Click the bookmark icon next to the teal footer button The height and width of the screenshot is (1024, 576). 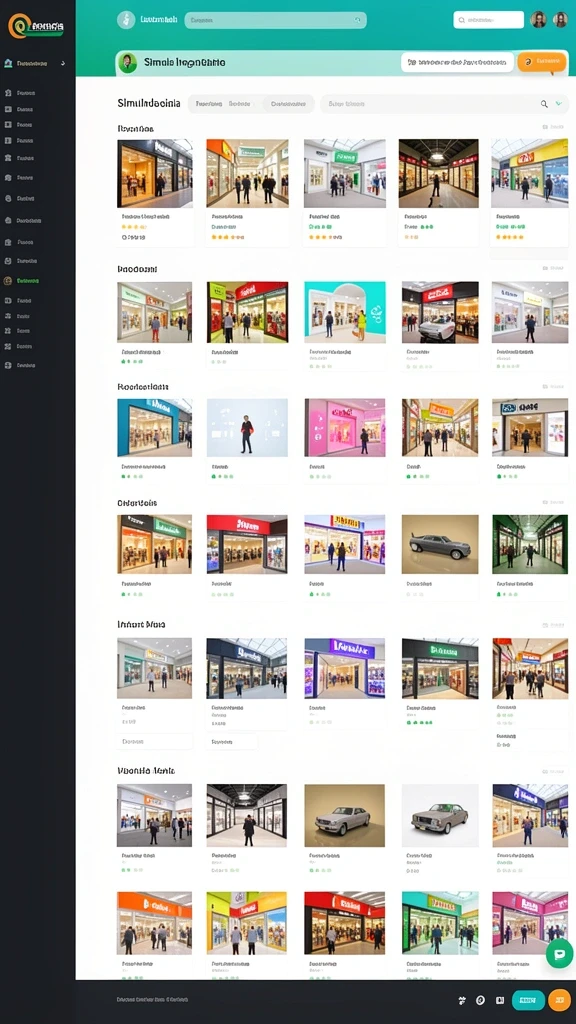[500, 1000]
